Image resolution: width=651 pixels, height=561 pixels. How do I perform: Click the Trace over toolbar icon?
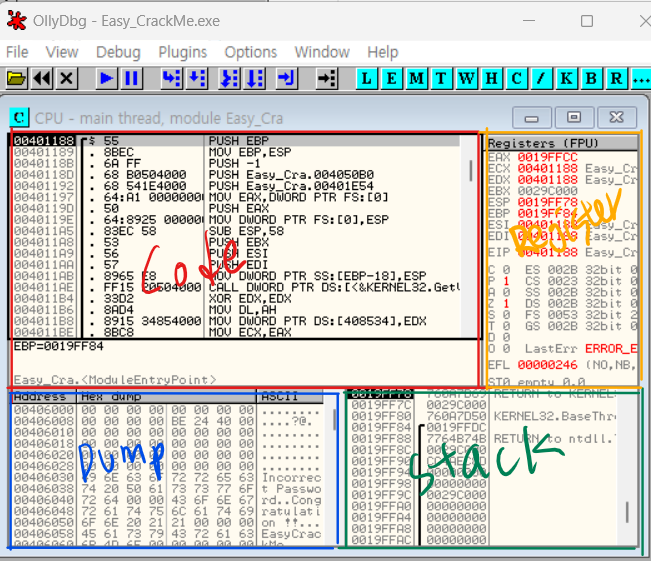pos(255,78)
